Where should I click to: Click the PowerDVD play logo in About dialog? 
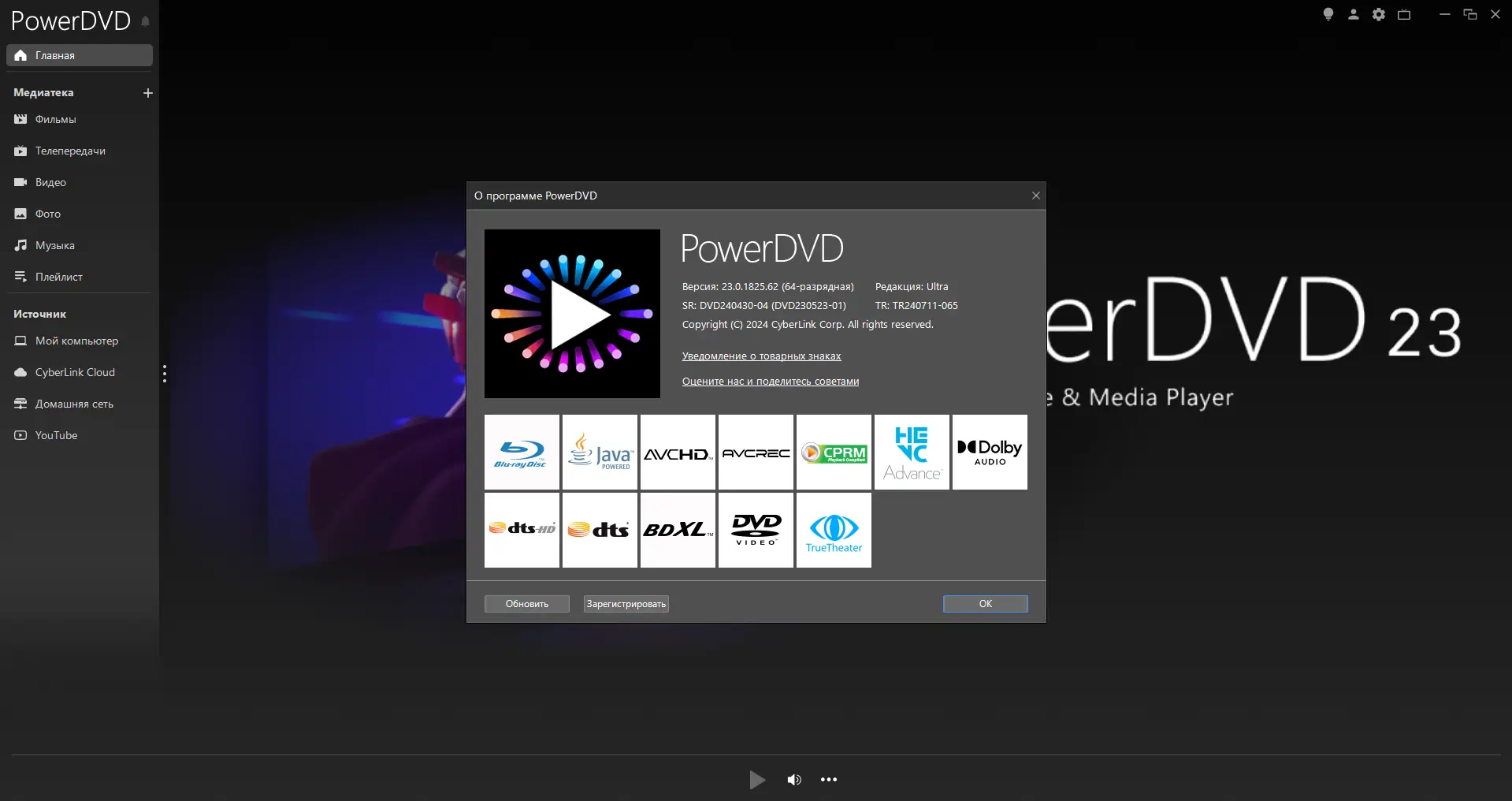click(x=572, y=314)
